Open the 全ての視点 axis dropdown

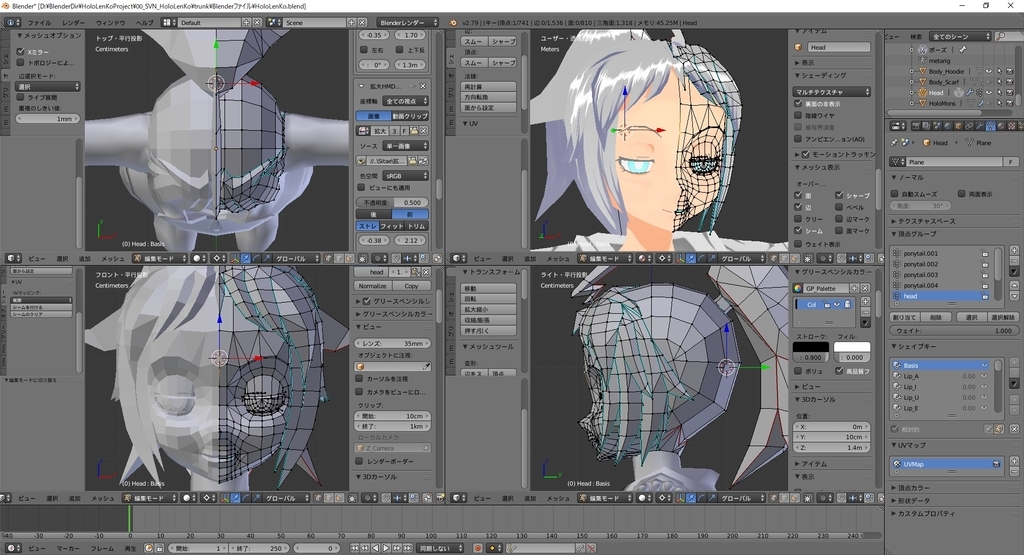point(406,101)
